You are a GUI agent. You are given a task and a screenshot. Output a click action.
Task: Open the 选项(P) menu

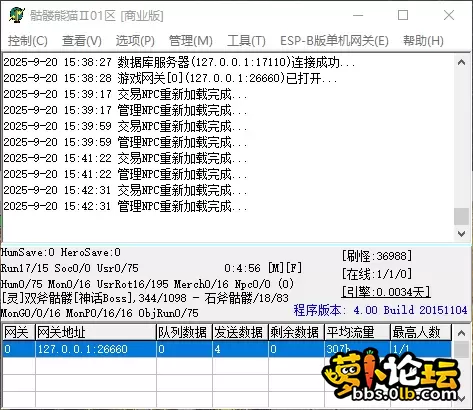click(x=135, y=41)
